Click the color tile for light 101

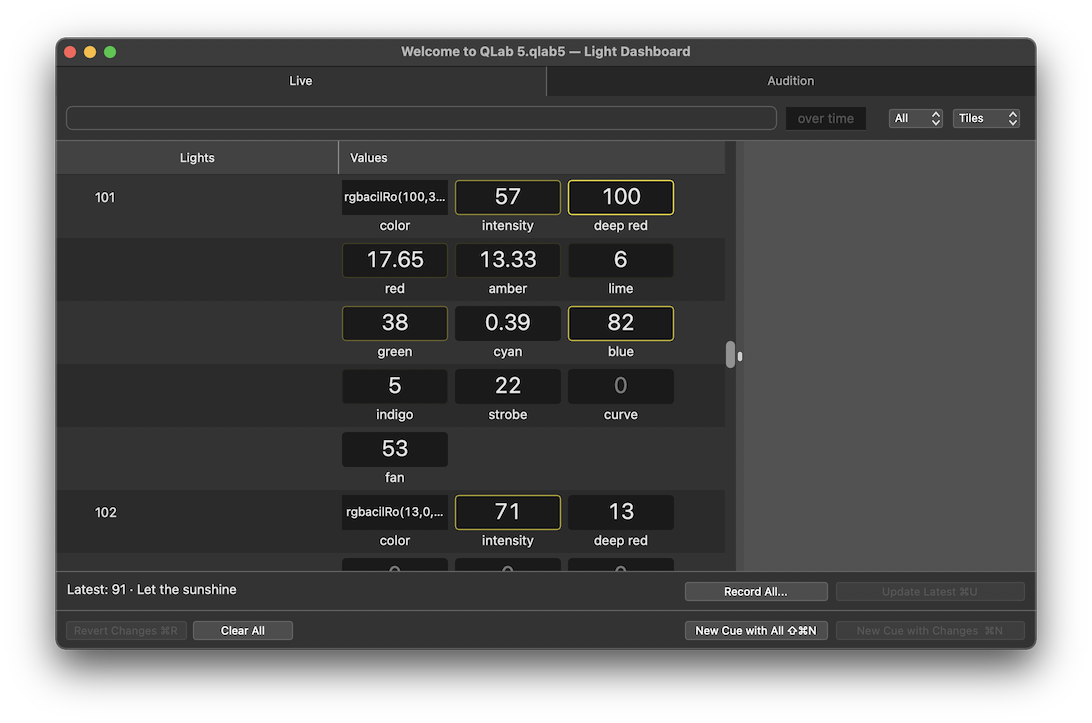coord(395,198)
